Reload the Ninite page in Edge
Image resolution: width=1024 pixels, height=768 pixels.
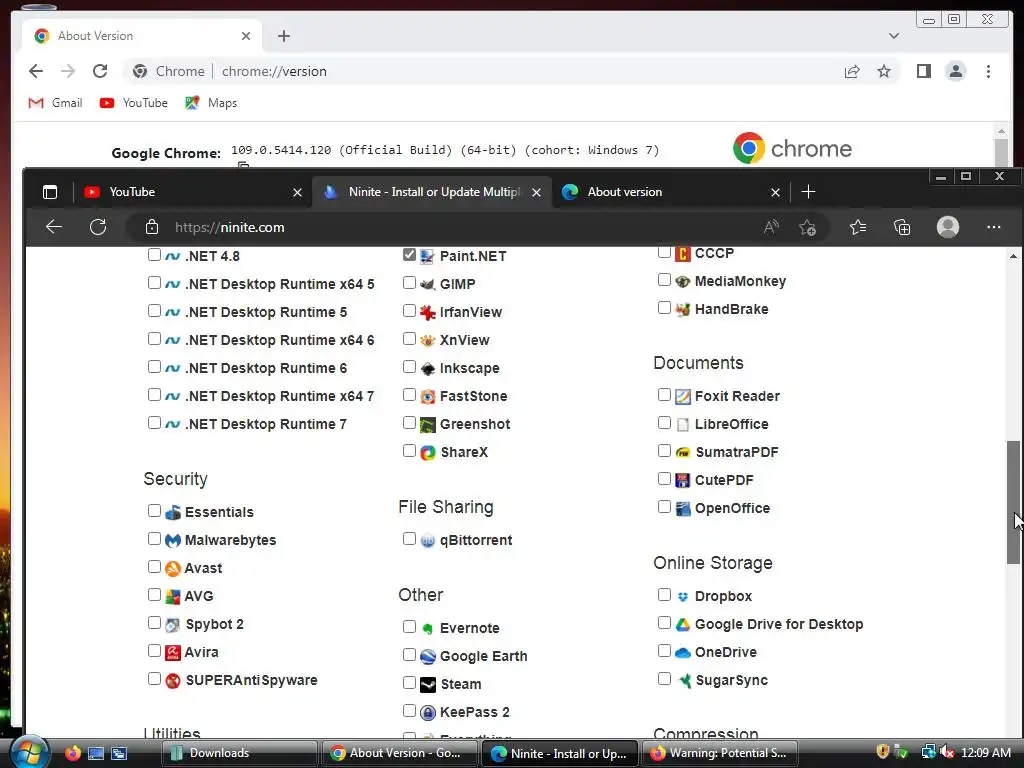(x=98, y=227)
